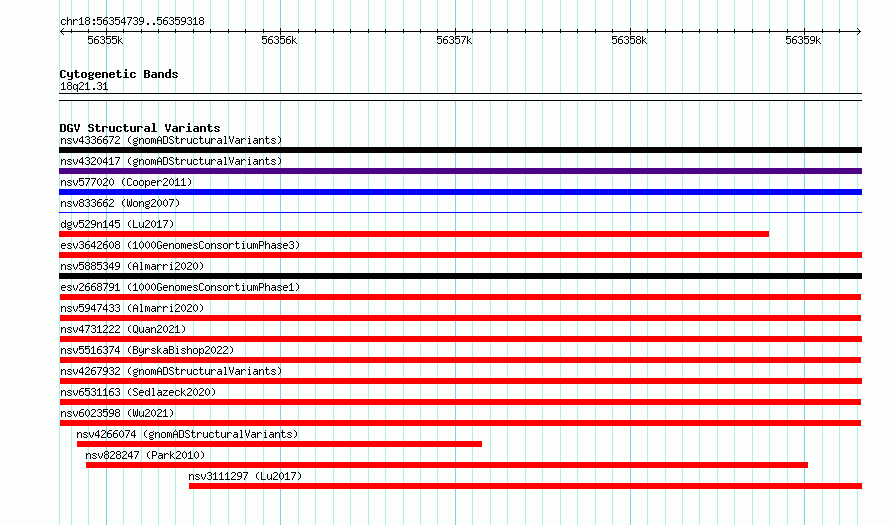Open esv2668791 (1000GenomesConsortiumPhase1) label
Viewport: 890px width, 525px height.
click(x=180, y=287)
